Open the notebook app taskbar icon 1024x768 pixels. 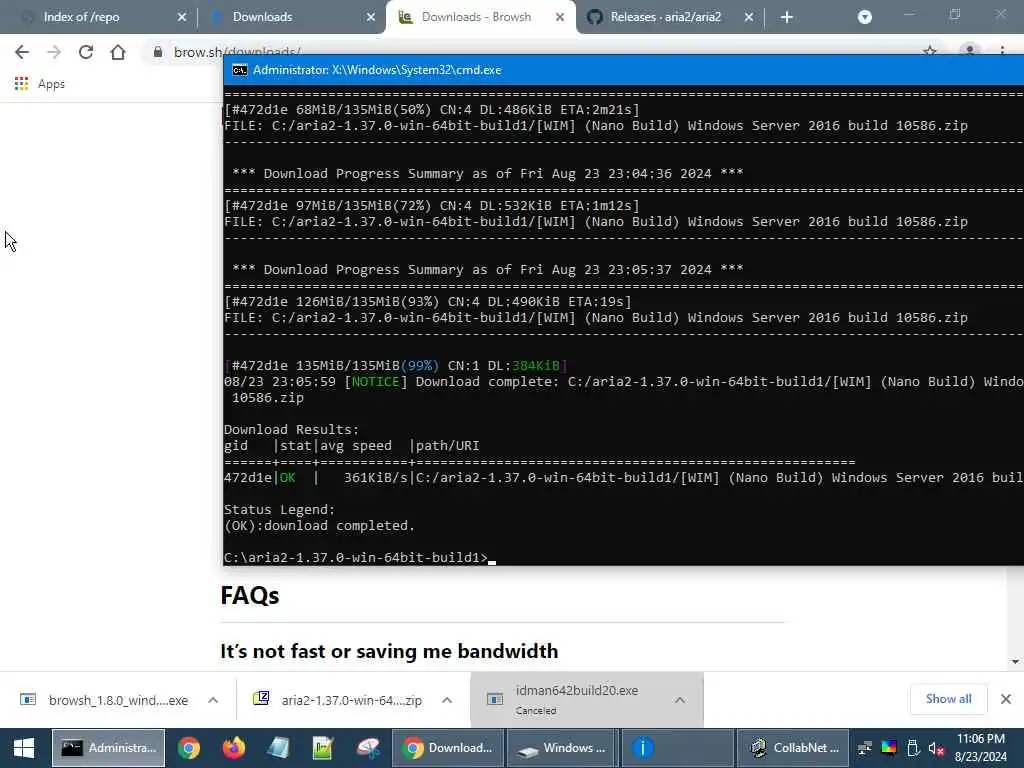pyautogui.click(x=278, y=748)
